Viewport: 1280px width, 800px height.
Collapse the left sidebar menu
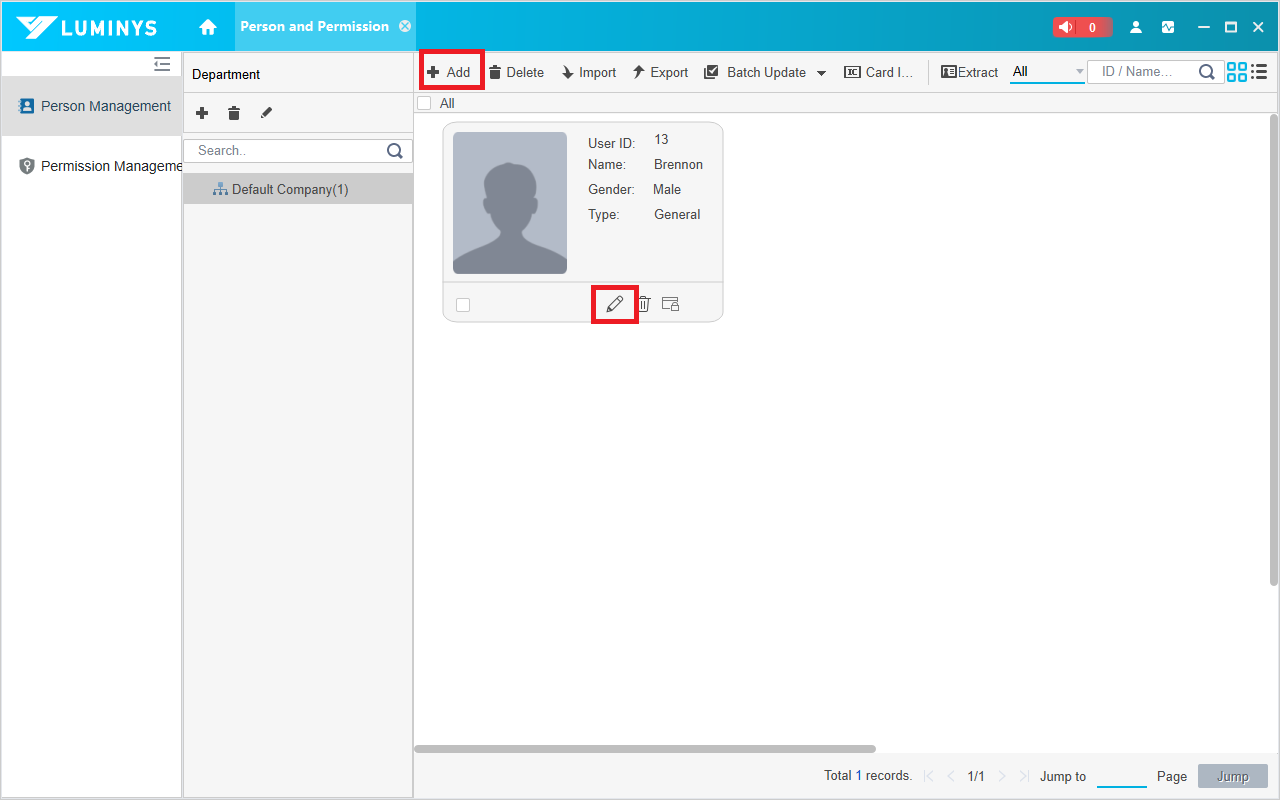pyautogui.click(x=162, y=64)
